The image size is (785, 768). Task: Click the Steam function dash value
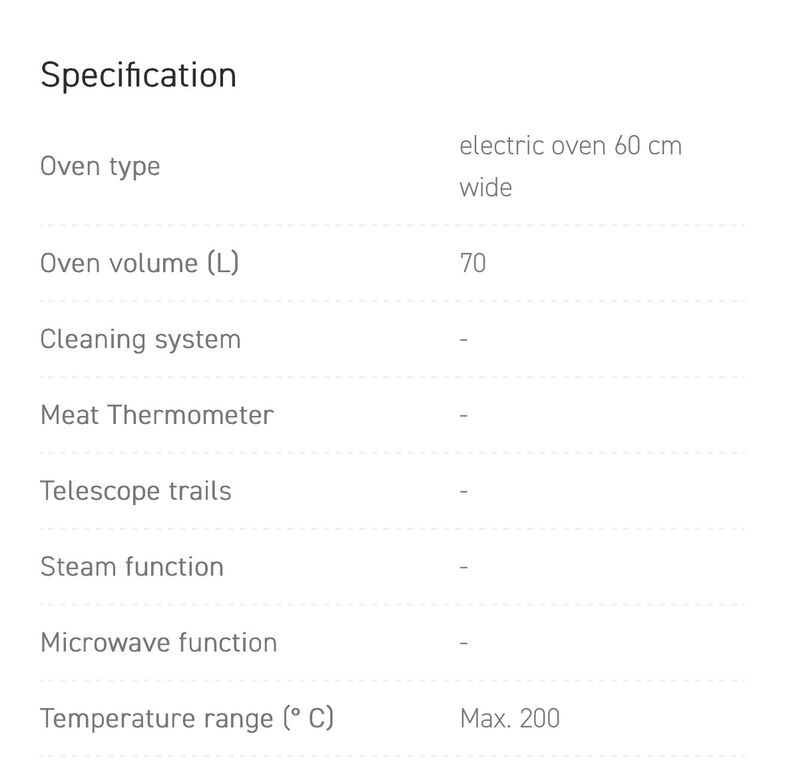click(464, 567)
